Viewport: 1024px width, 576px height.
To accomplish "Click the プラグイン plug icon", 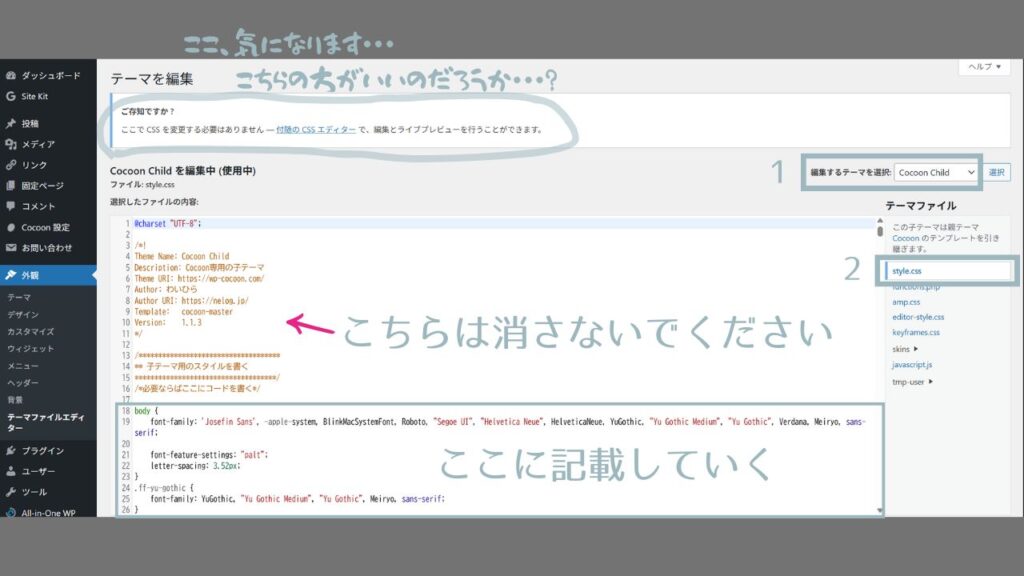I will (x=10, y=451).
